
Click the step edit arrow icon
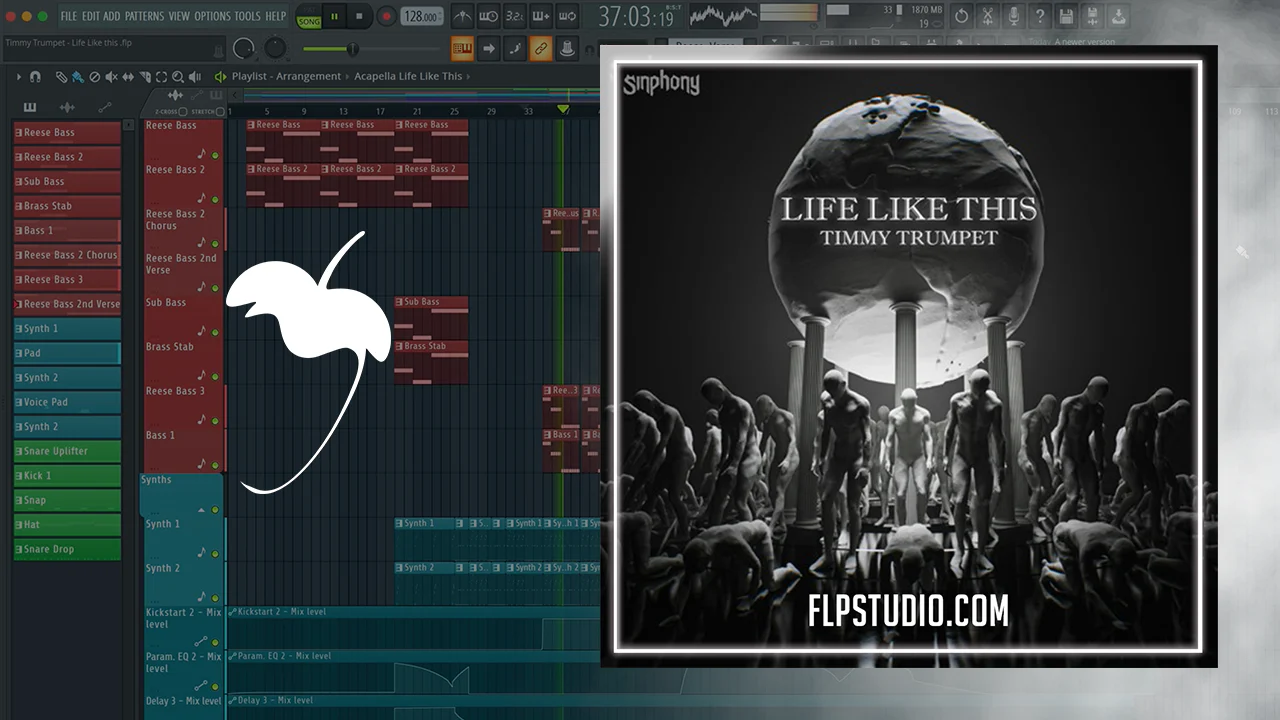(488, 47)
